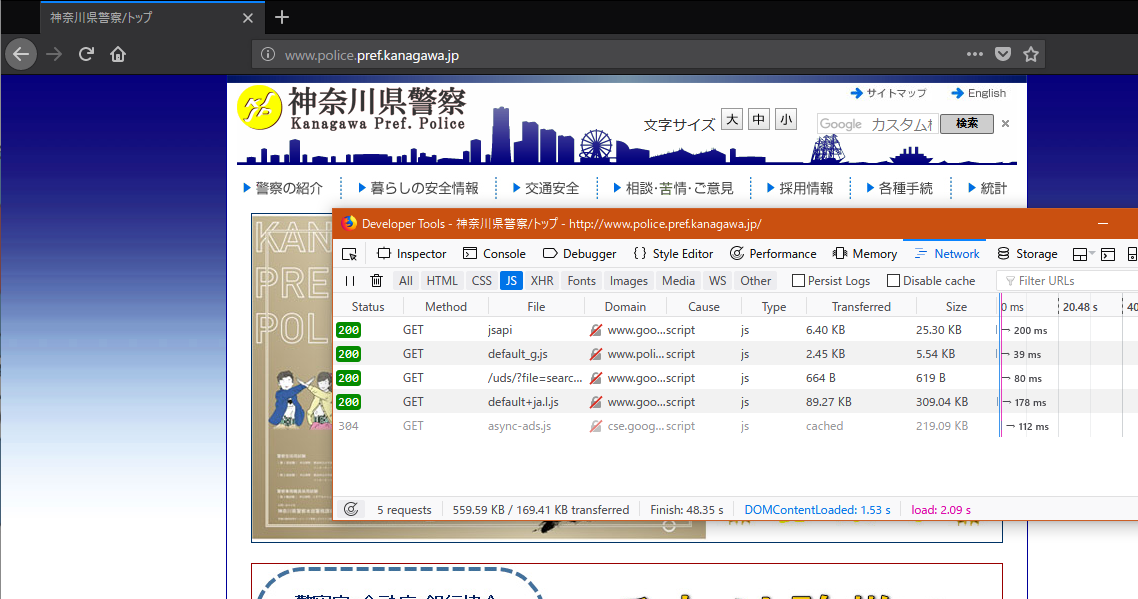The image size is (1138, 599).
Task: Set text size to 大
Action: (x=732, y=119)
